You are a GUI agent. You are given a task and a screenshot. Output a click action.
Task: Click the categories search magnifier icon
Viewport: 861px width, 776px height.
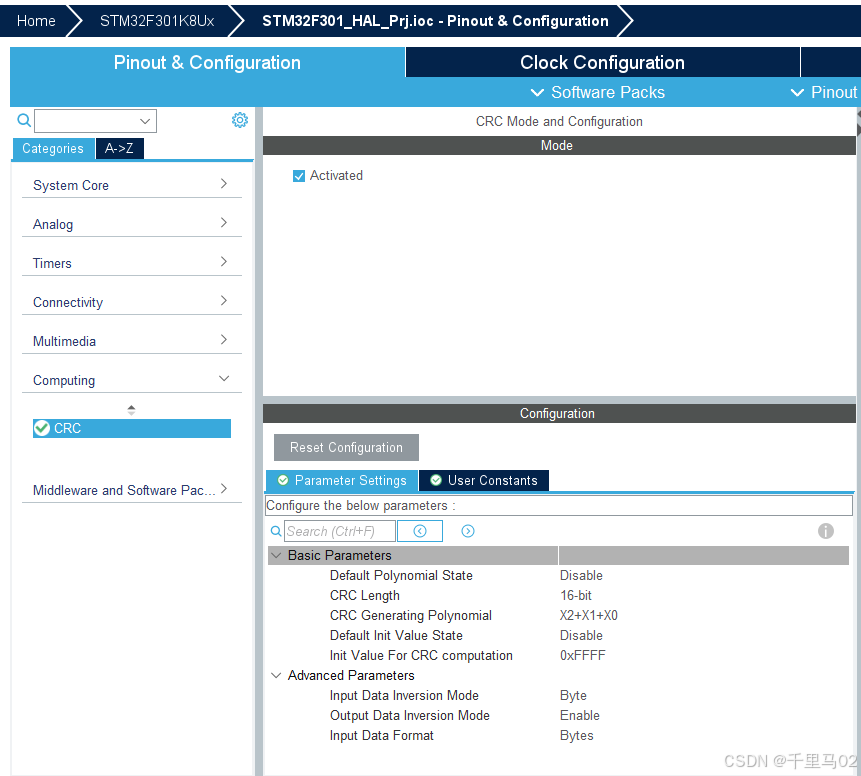click(24, 120)
